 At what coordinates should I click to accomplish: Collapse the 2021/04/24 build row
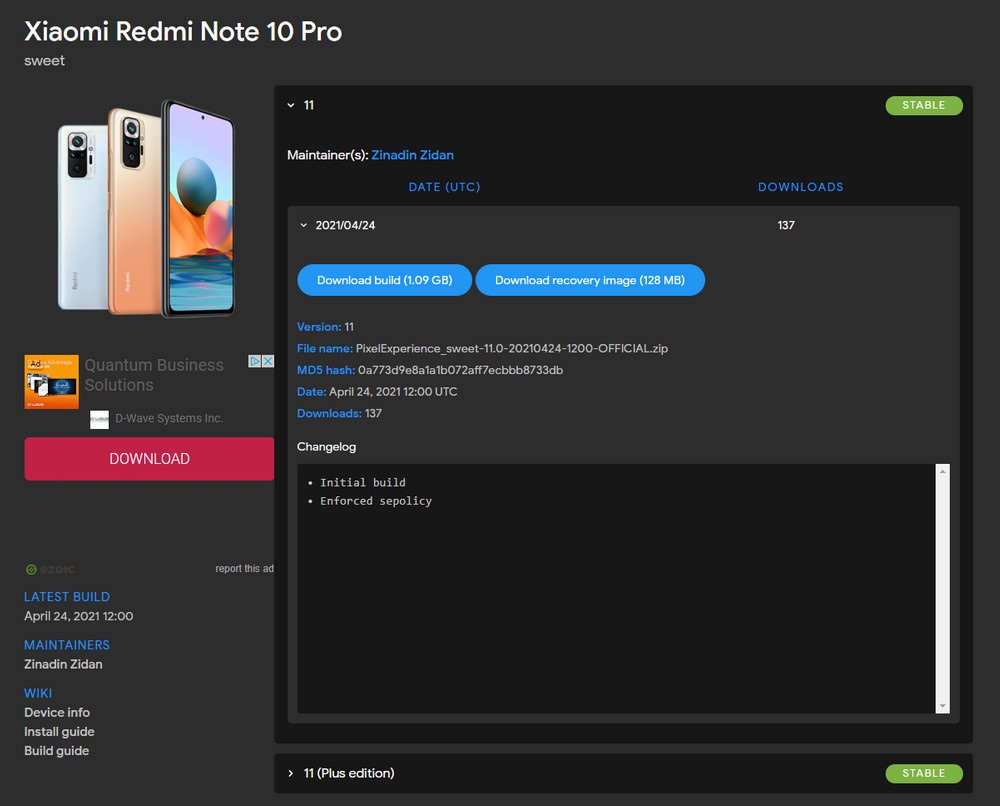[x=304, y=225]
